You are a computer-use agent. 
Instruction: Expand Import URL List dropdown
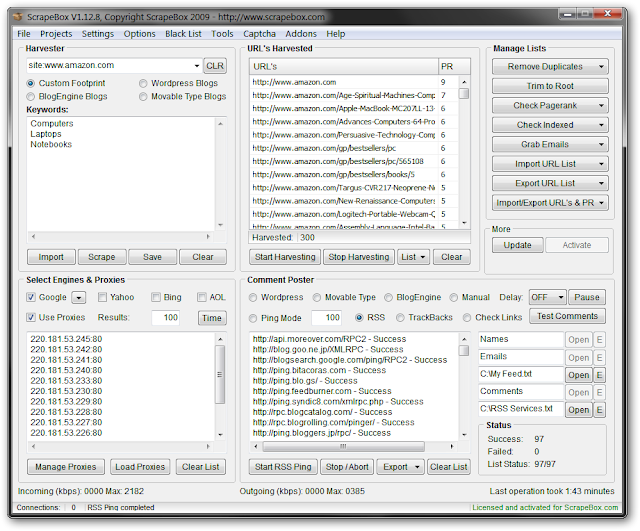click(601, 164)
